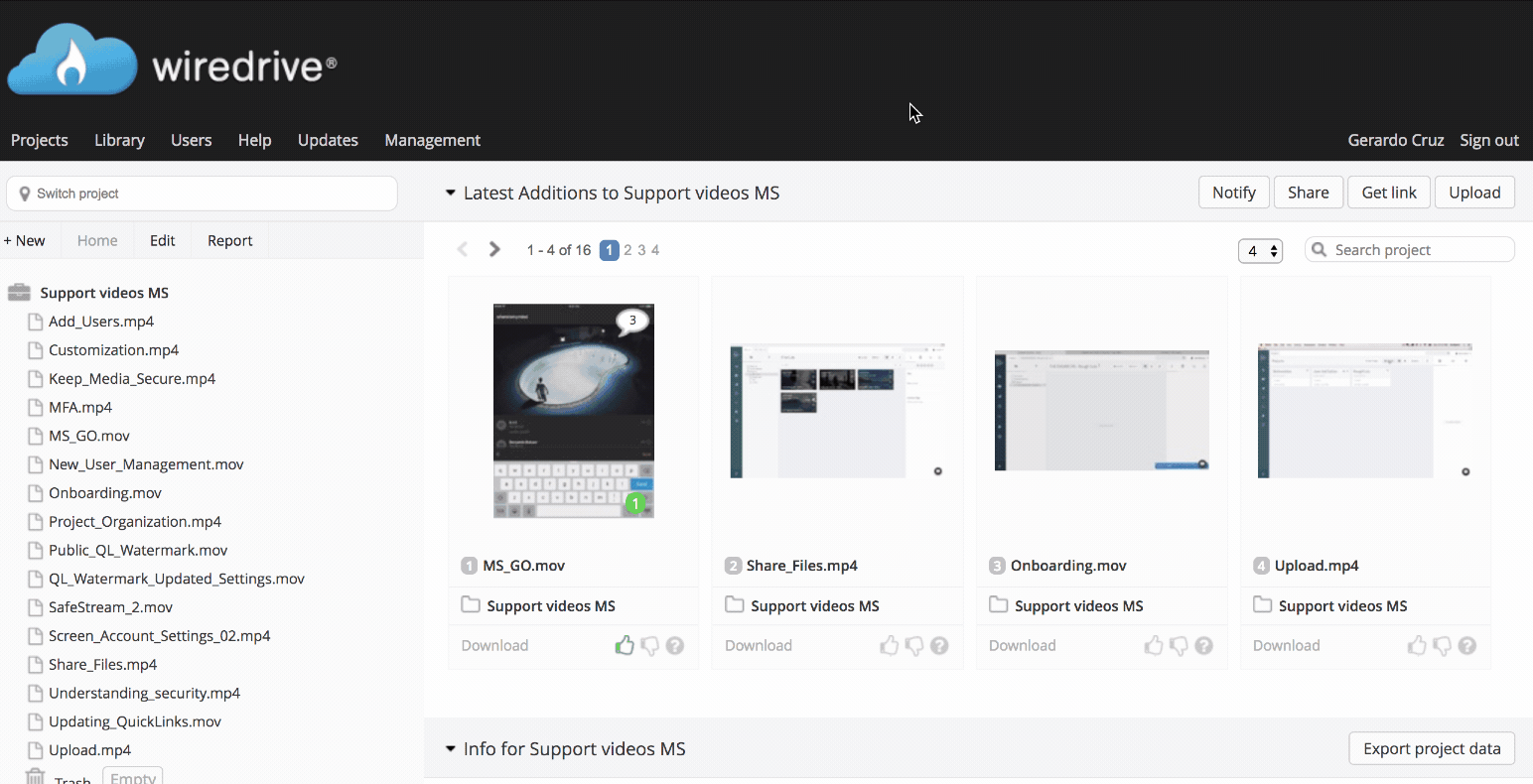Screen dimensions: 1533x784
Task: Give Share_Files.mp4 a thumbs-down rating
Action: [913, 645]
